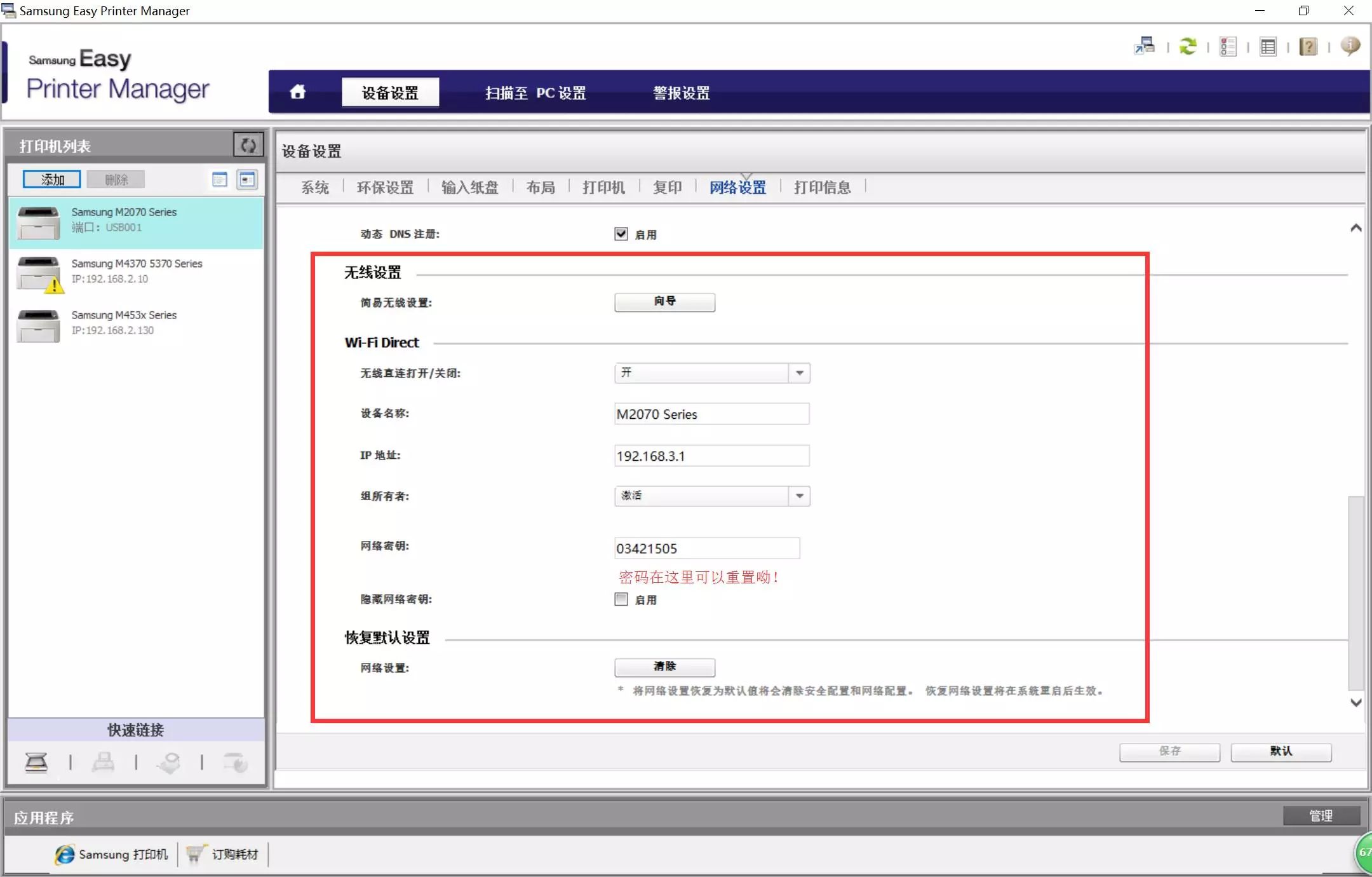Screen dimensions: 1372x877
Task: Open the 扫描至 PC 设置 tab
Action: (535, 93)
